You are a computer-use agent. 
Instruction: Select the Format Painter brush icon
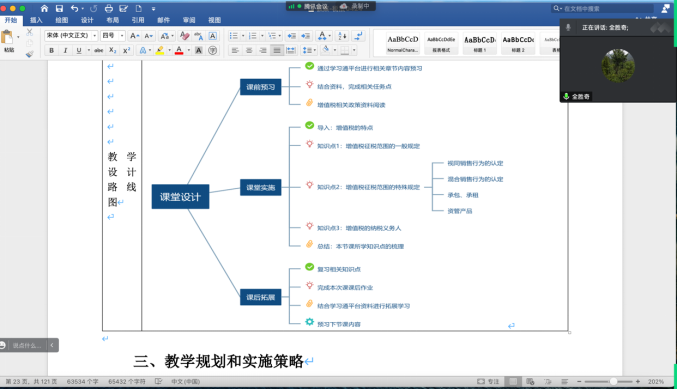click(x=29, y=54)
